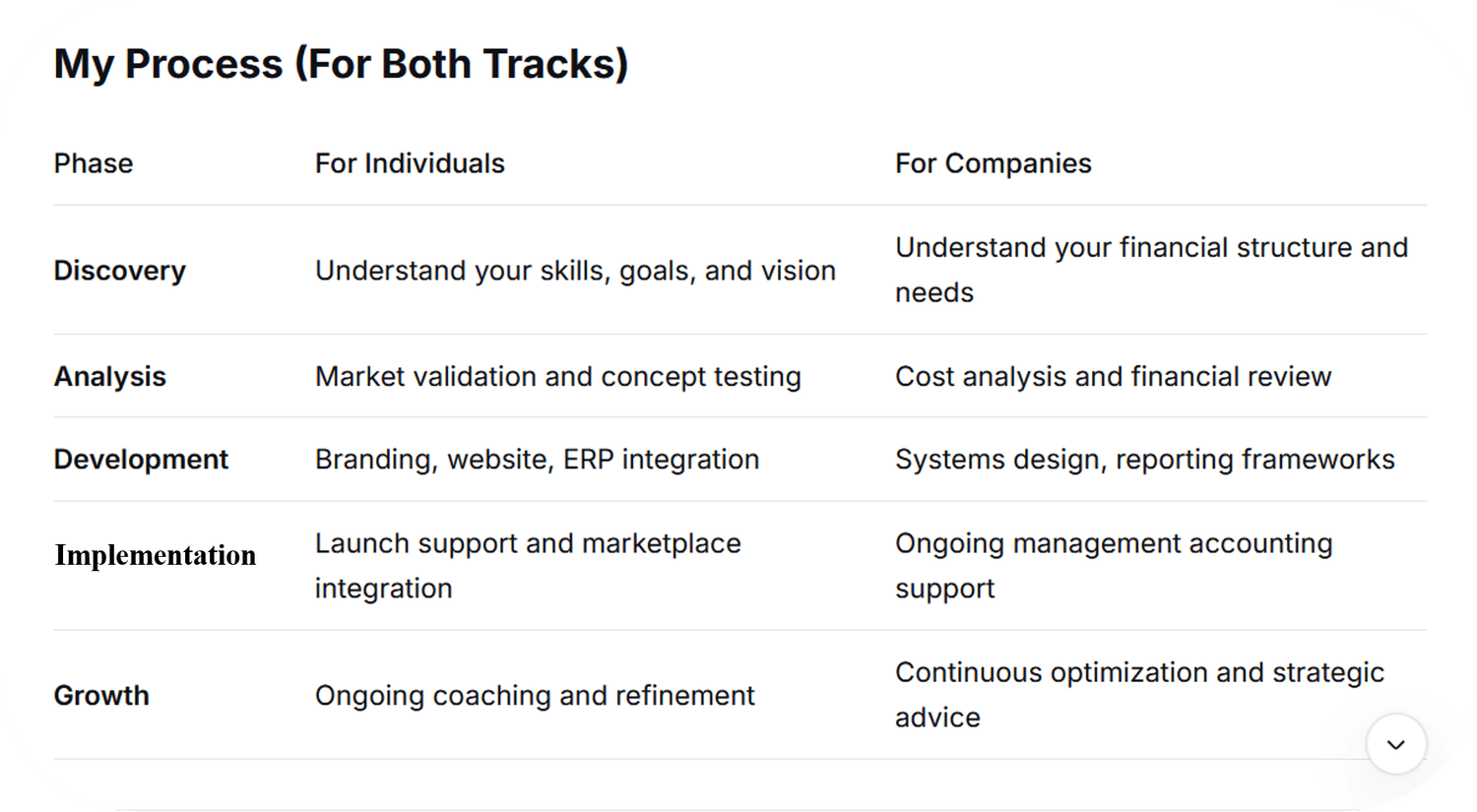Select "Cost analysis and financial review" cell
1477x812 pixels.
pyautogui.click(x=1113, y=376)
